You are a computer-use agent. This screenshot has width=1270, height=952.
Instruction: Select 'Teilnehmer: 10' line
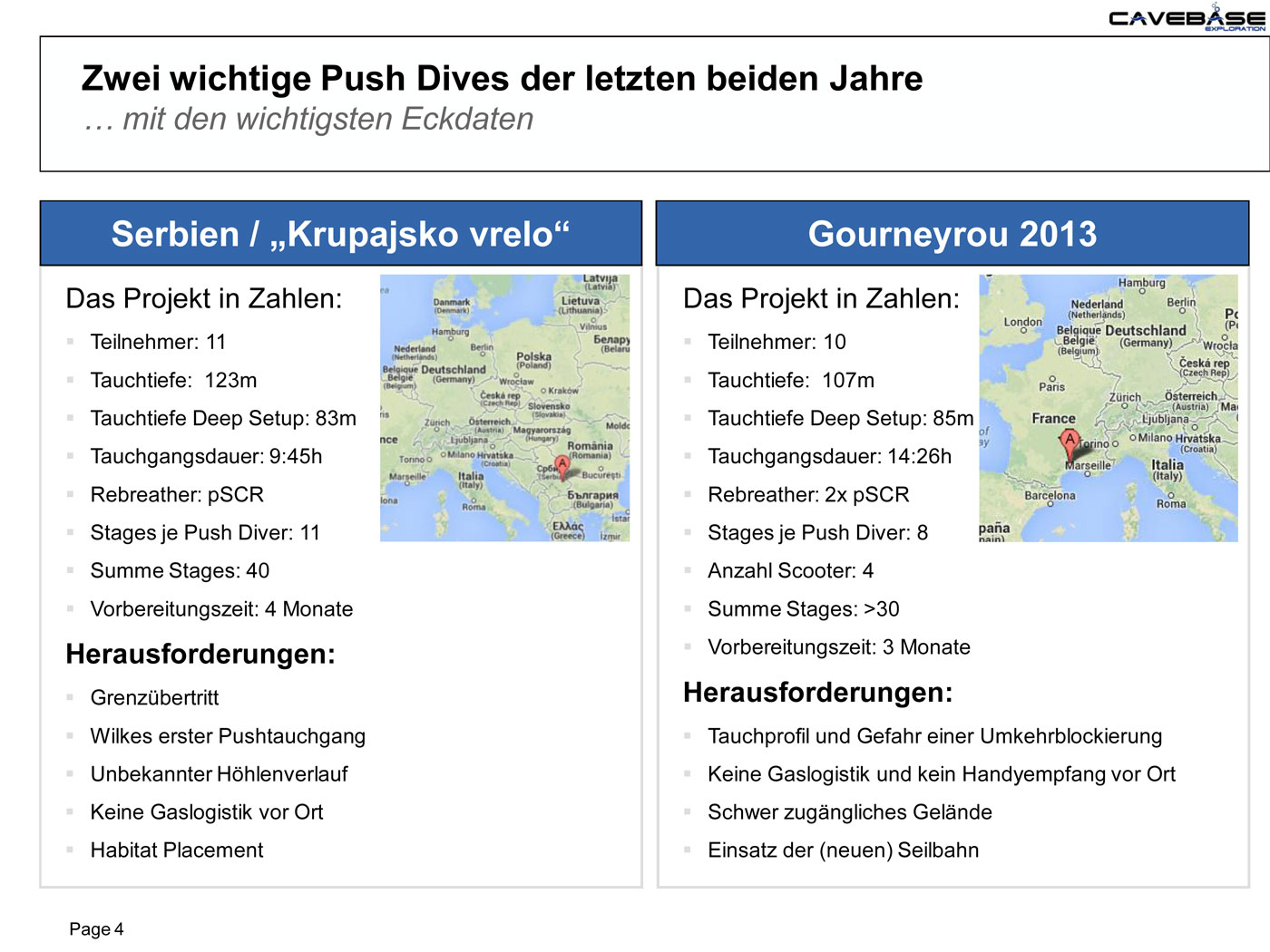[x=777, y=342]
